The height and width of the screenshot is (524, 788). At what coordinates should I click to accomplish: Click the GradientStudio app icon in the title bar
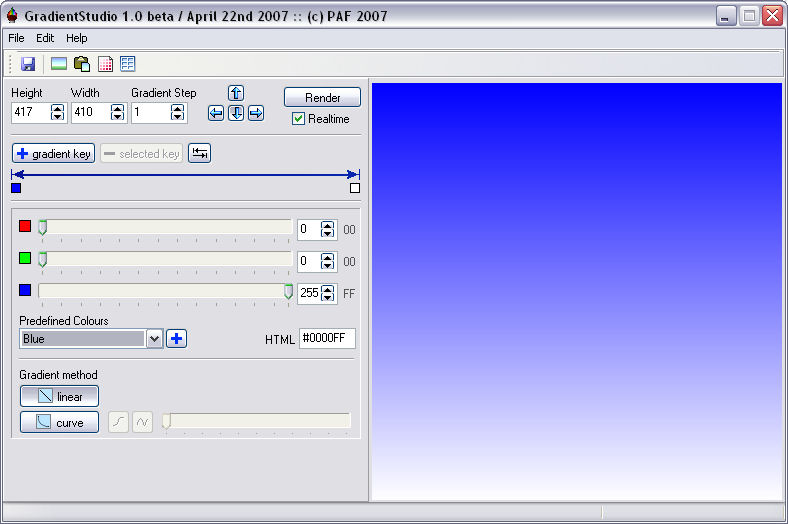12,16
